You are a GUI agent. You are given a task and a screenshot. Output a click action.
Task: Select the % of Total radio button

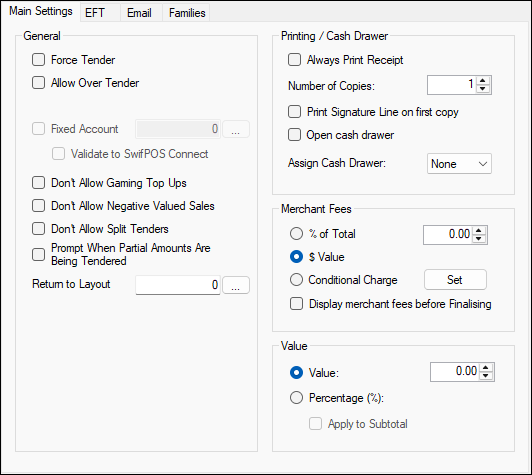296,234
